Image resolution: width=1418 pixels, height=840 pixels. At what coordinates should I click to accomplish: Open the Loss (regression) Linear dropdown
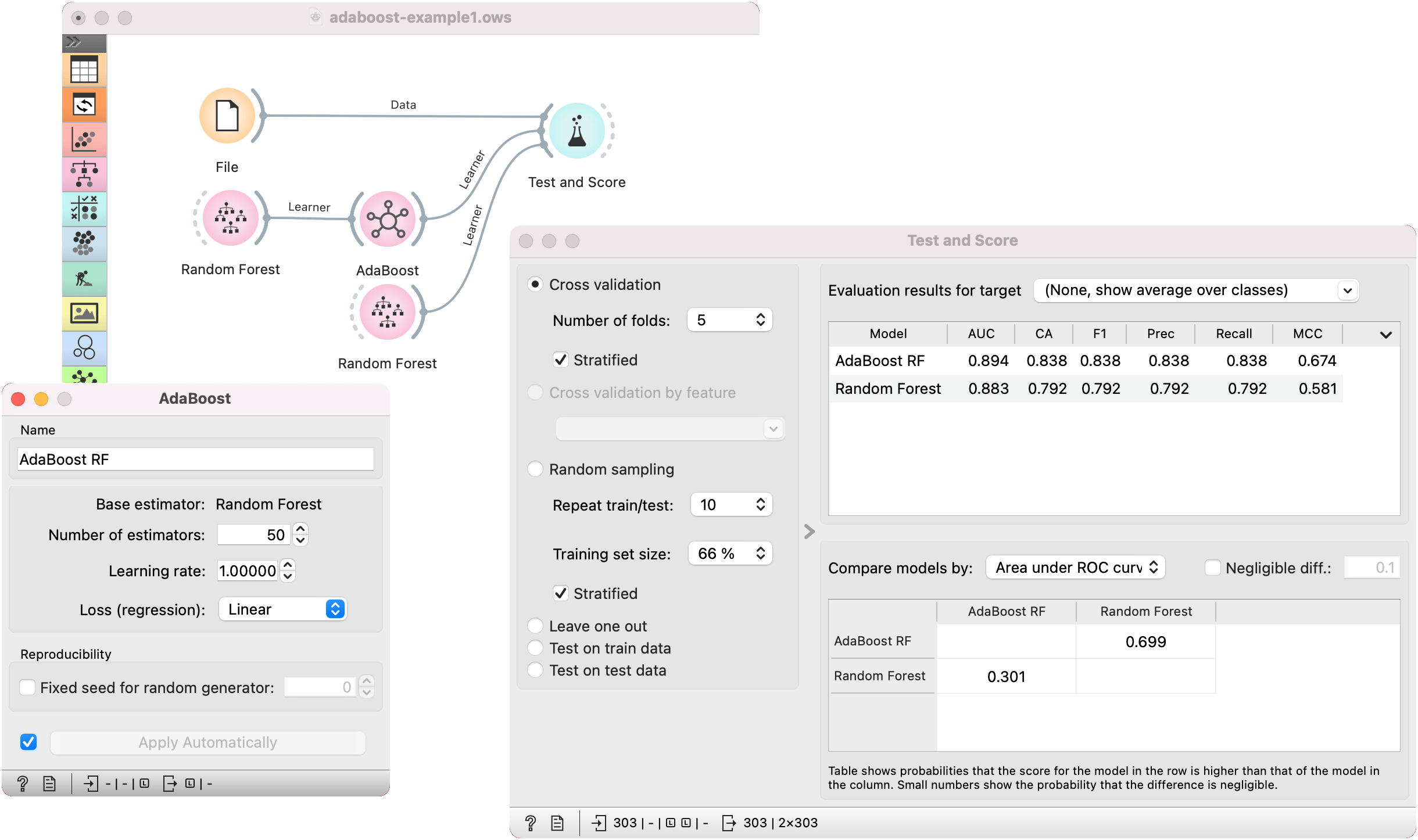coord(282,609)
